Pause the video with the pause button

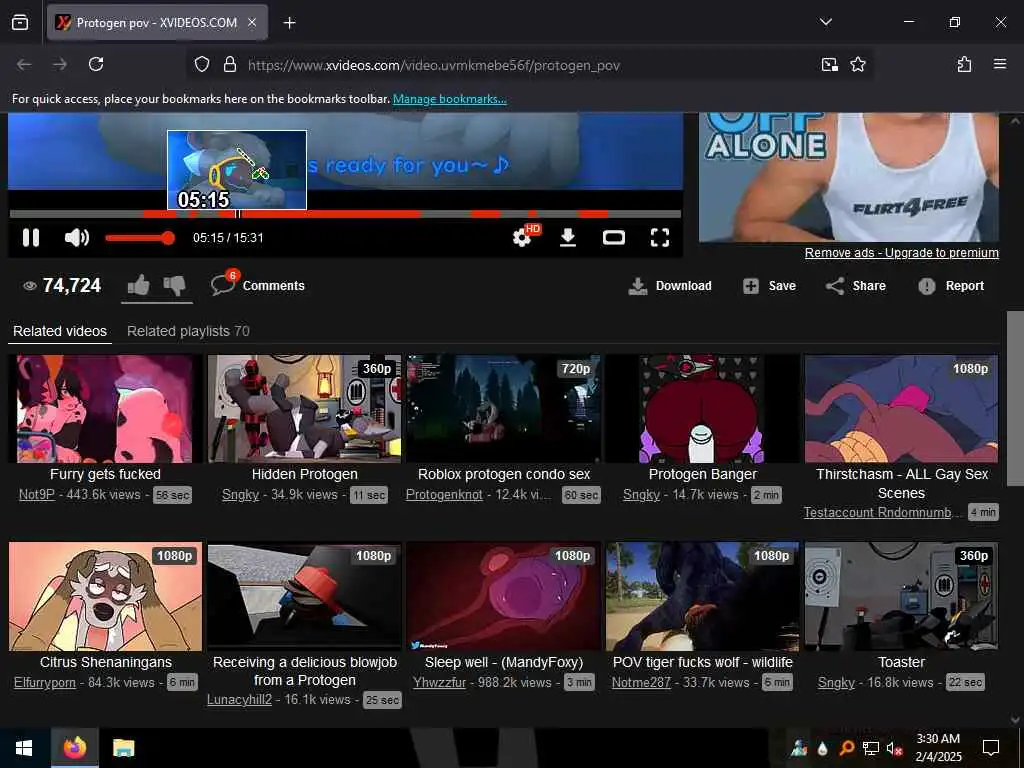[x=31, y=238]
